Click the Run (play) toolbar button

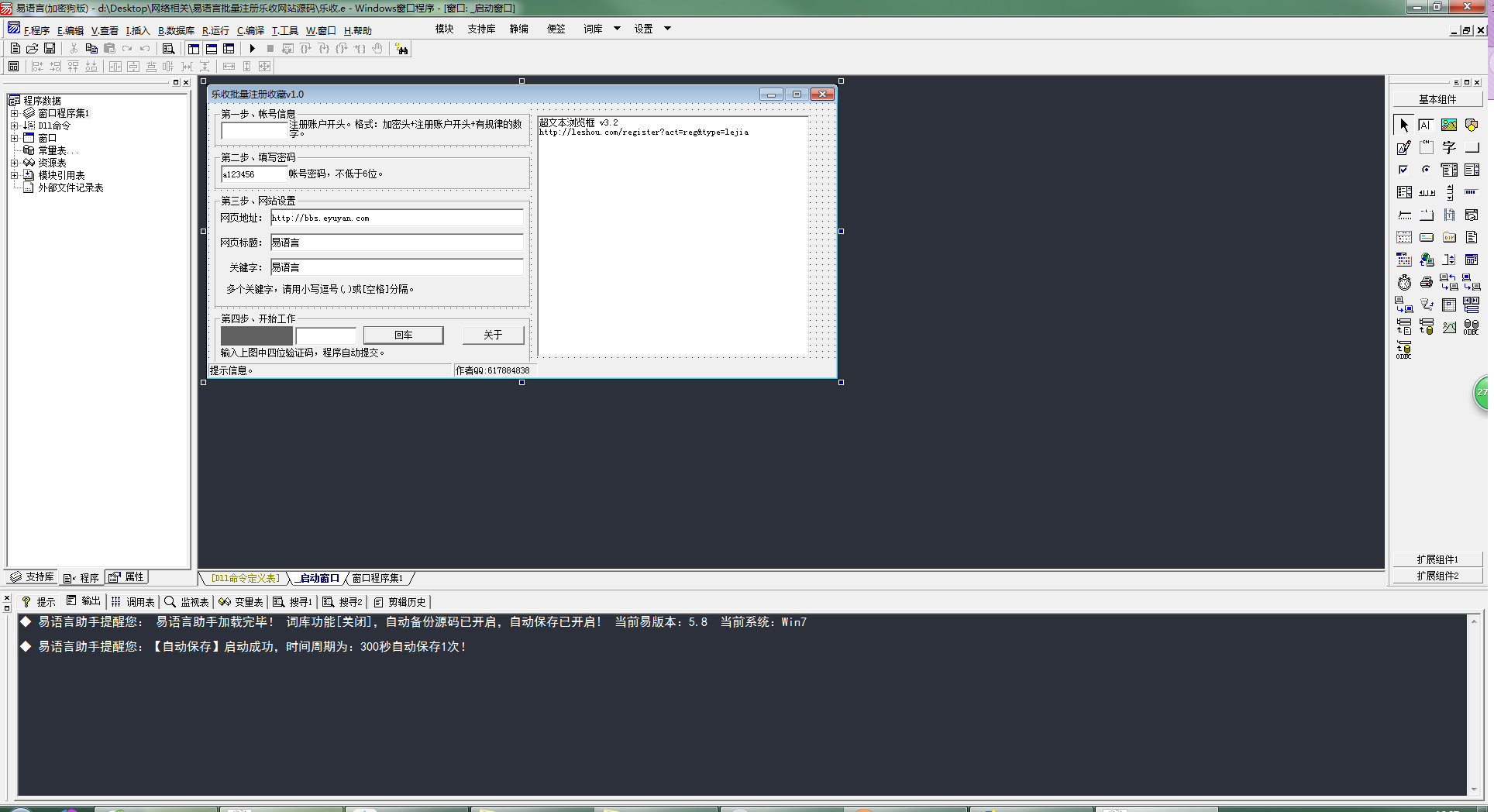[252, 49]
